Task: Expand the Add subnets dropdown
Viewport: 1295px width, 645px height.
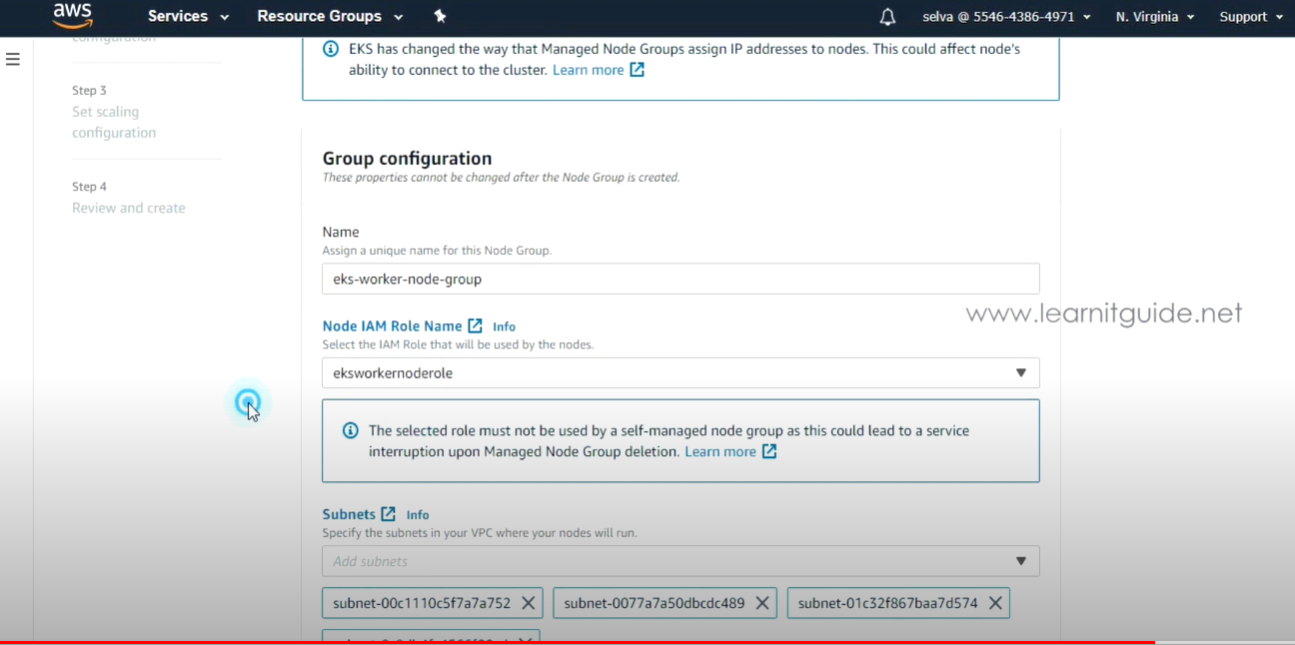Action: coord(680,561)
